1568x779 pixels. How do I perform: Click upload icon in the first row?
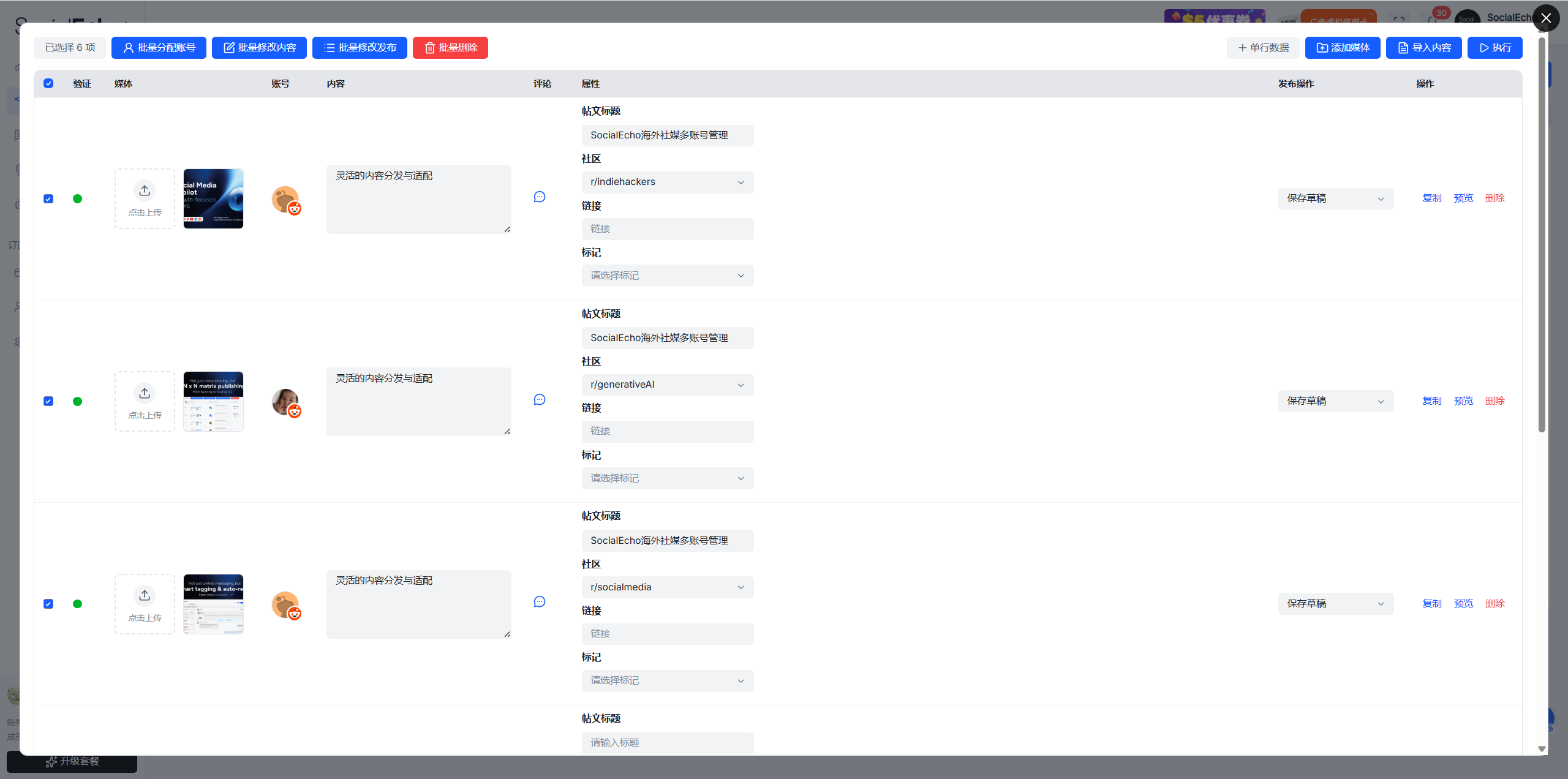(145, 190)
